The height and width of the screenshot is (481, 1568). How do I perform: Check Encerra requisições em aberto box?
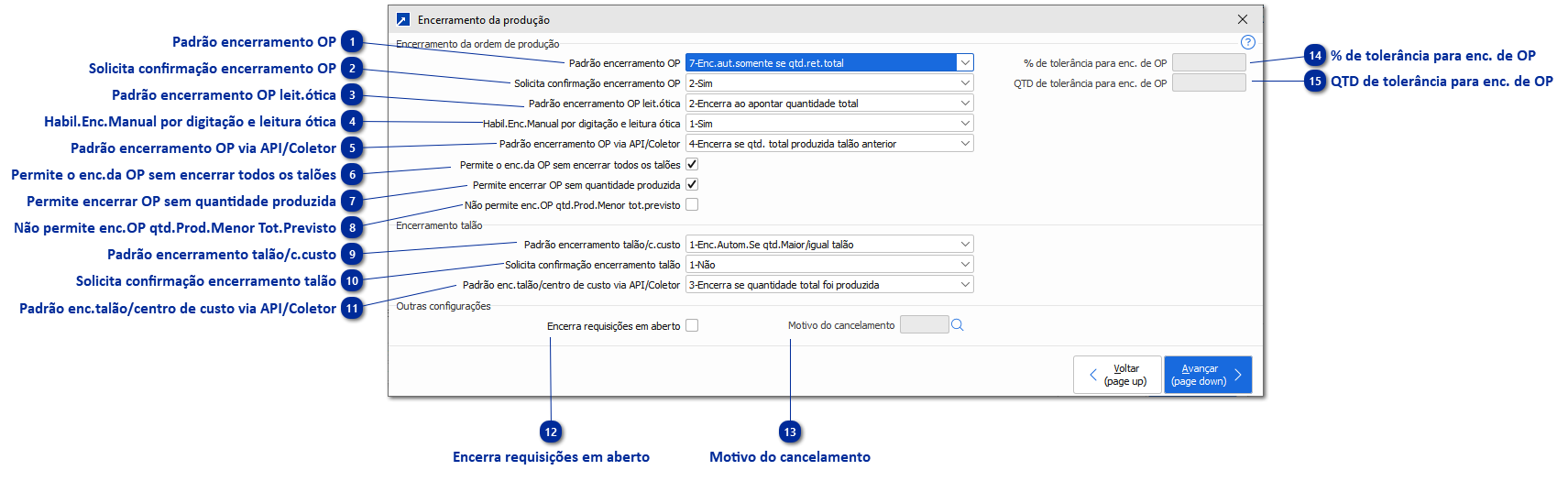click(x=692, y=325)
